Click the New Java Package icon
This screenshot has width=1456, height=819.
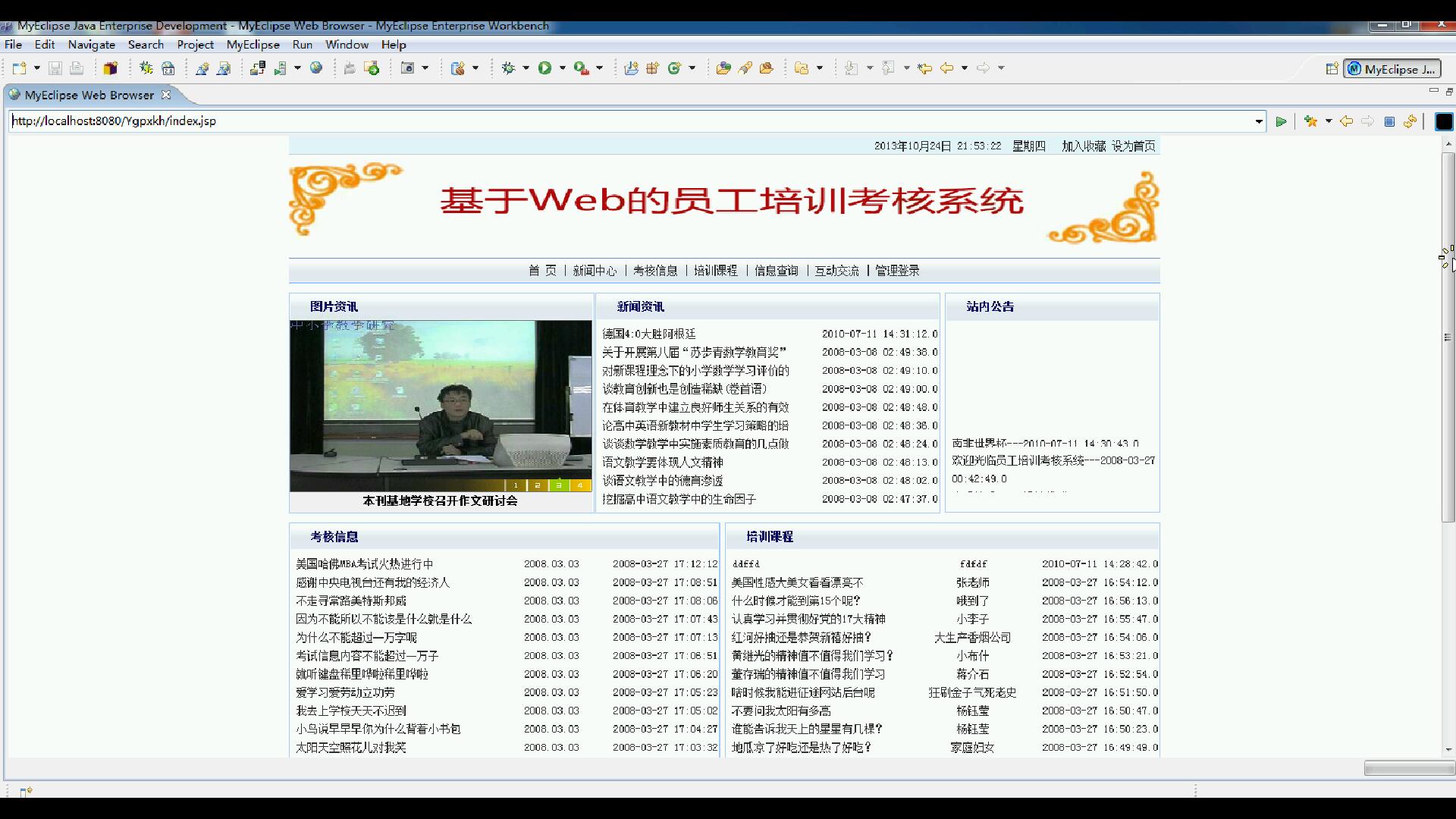(x=652, y=68)
